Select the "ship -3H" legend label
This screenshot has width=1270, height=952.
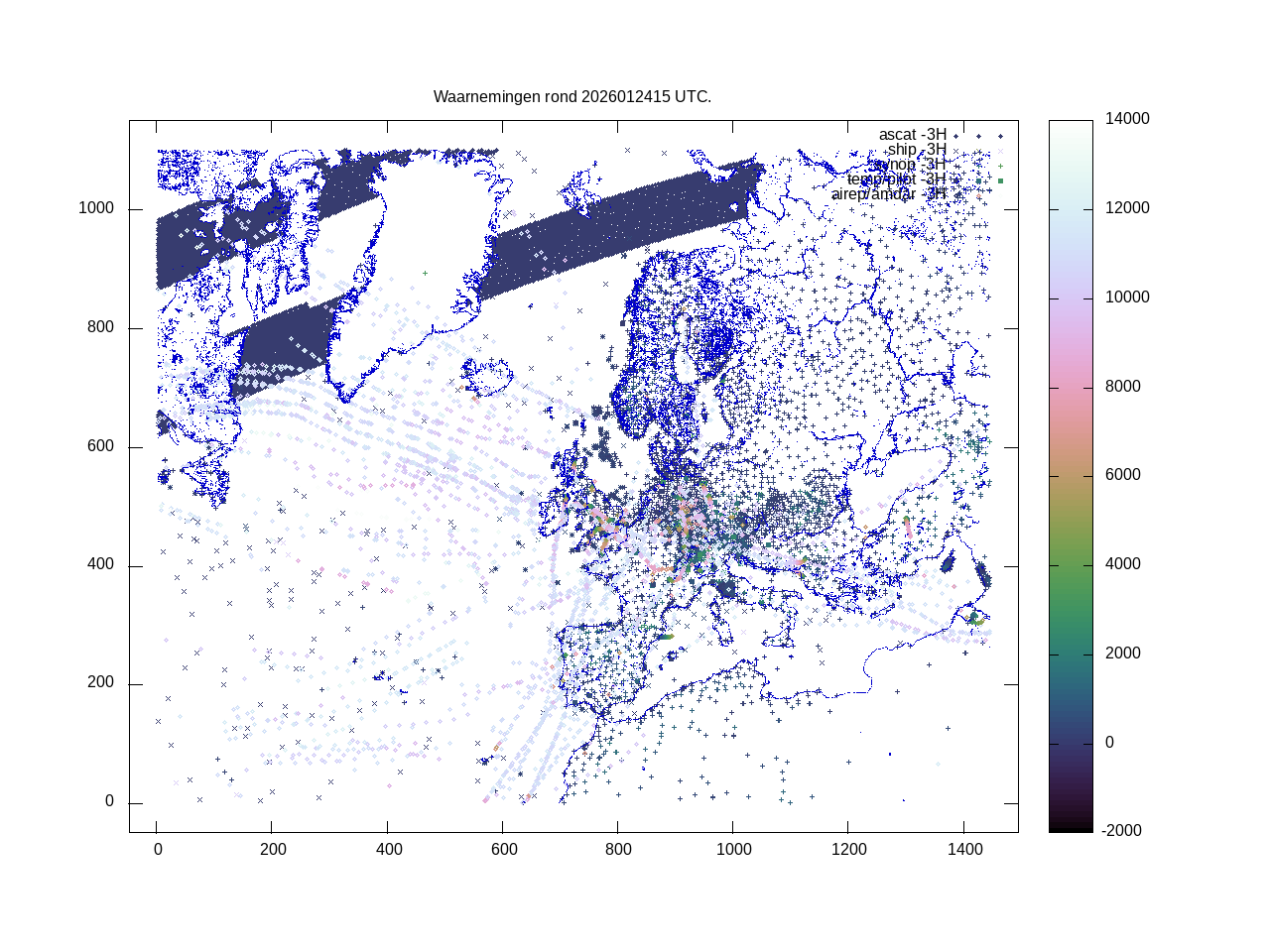916,150
